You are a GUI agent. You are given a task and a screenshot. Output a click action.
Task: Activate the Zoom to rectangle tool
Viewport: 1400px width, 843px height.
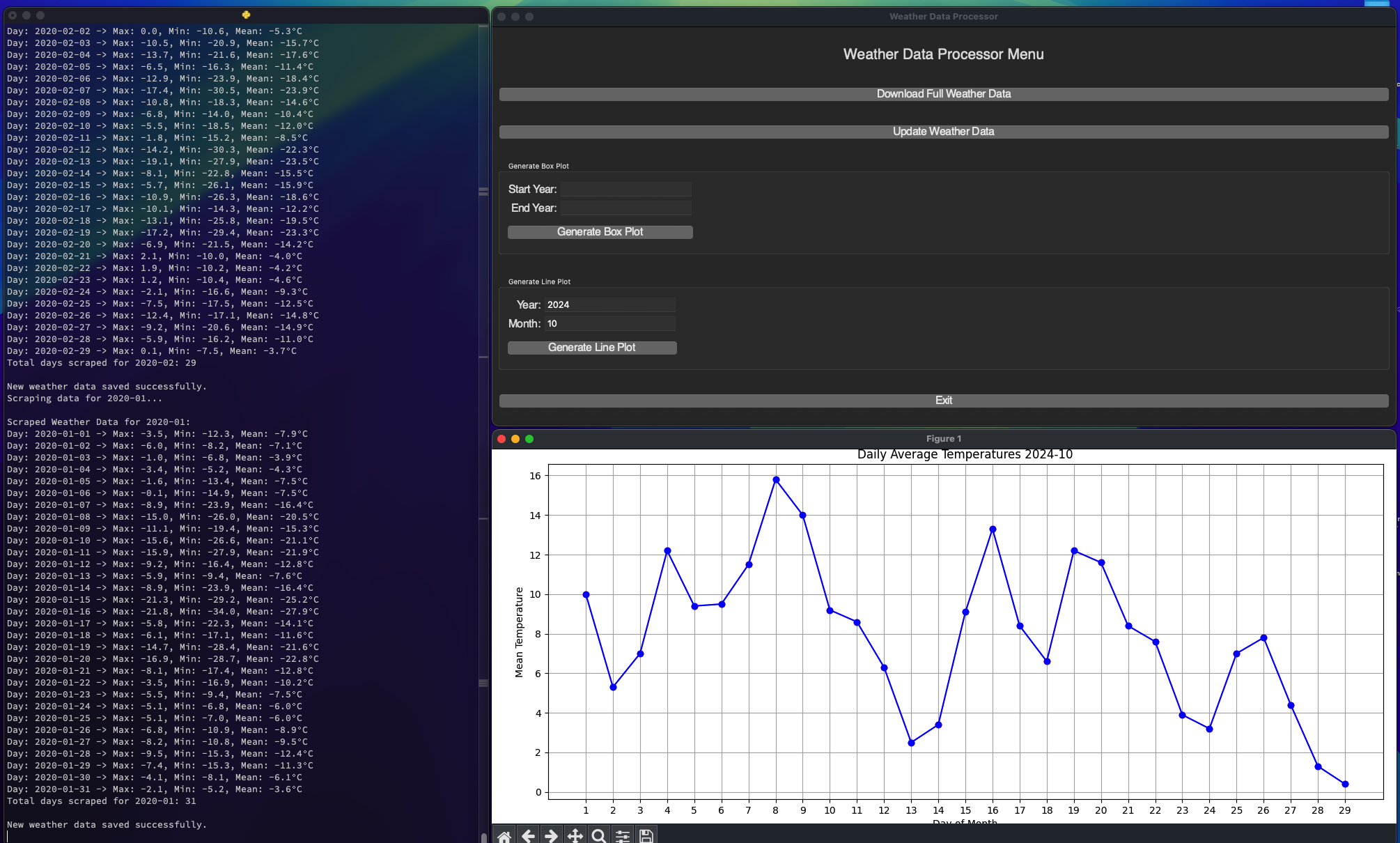(599, 835)
